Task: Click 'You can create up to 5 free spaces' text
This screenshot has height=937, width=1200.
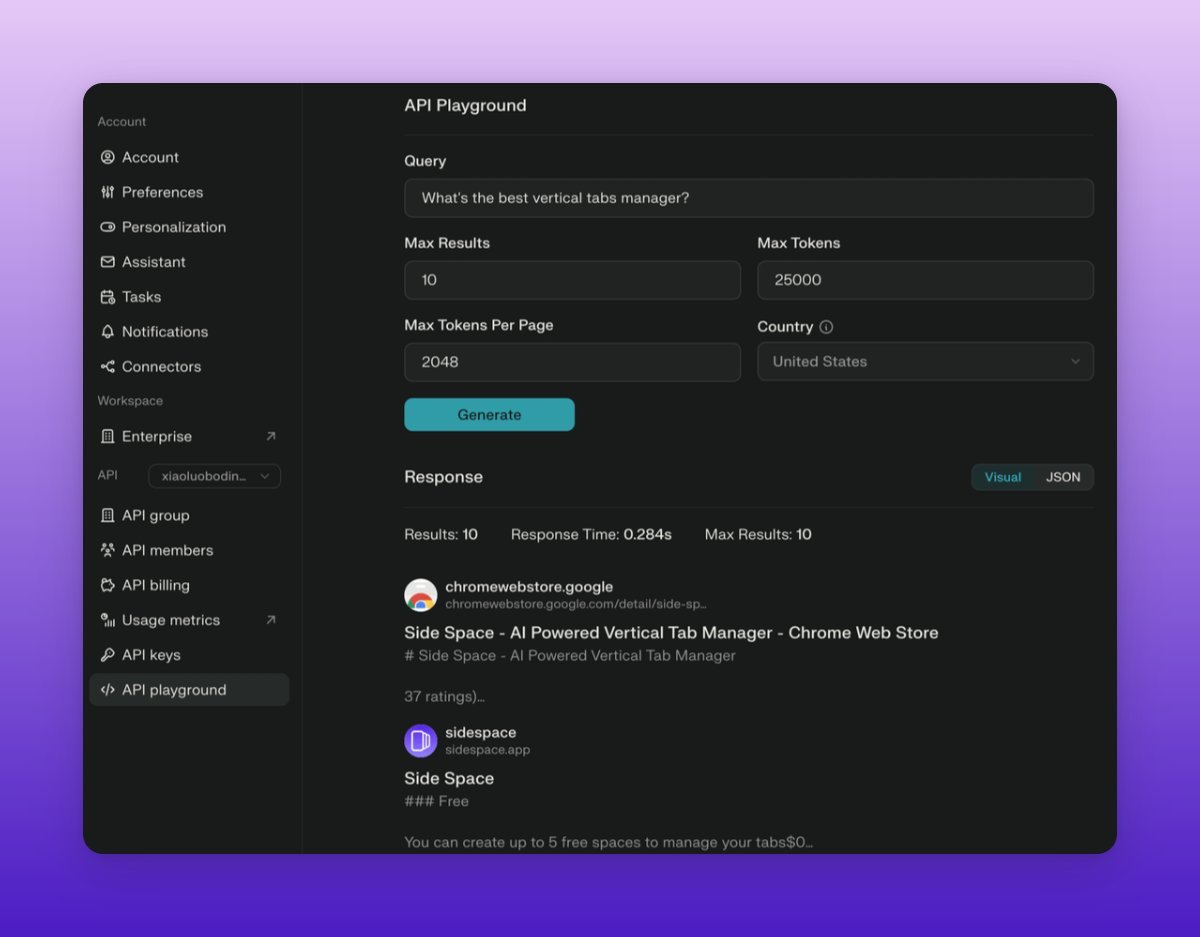Action: point(608,842)
